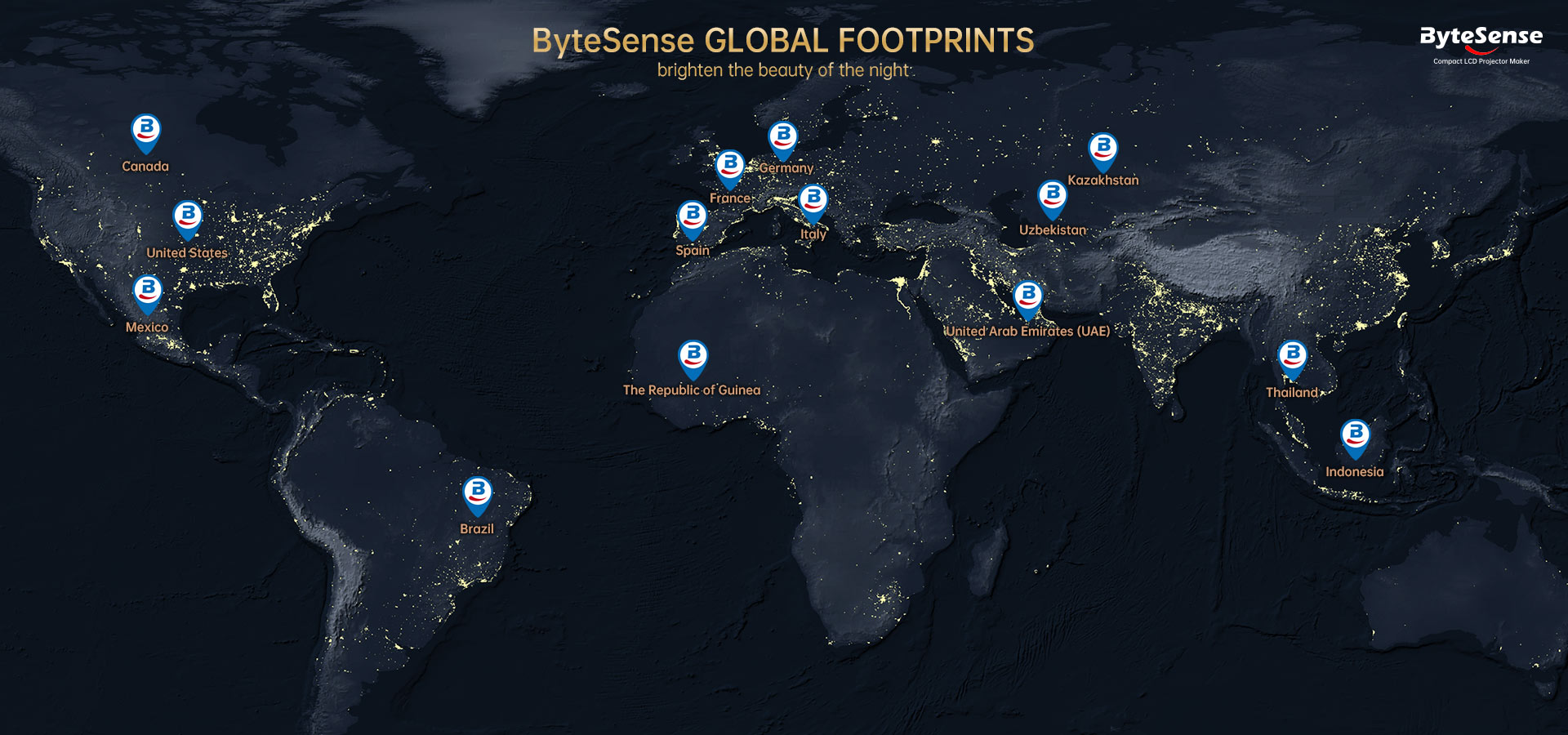Open the Brazil location pin
Image resolution: width=1568 pixels, height=735 pixels.
pos(478,495)
